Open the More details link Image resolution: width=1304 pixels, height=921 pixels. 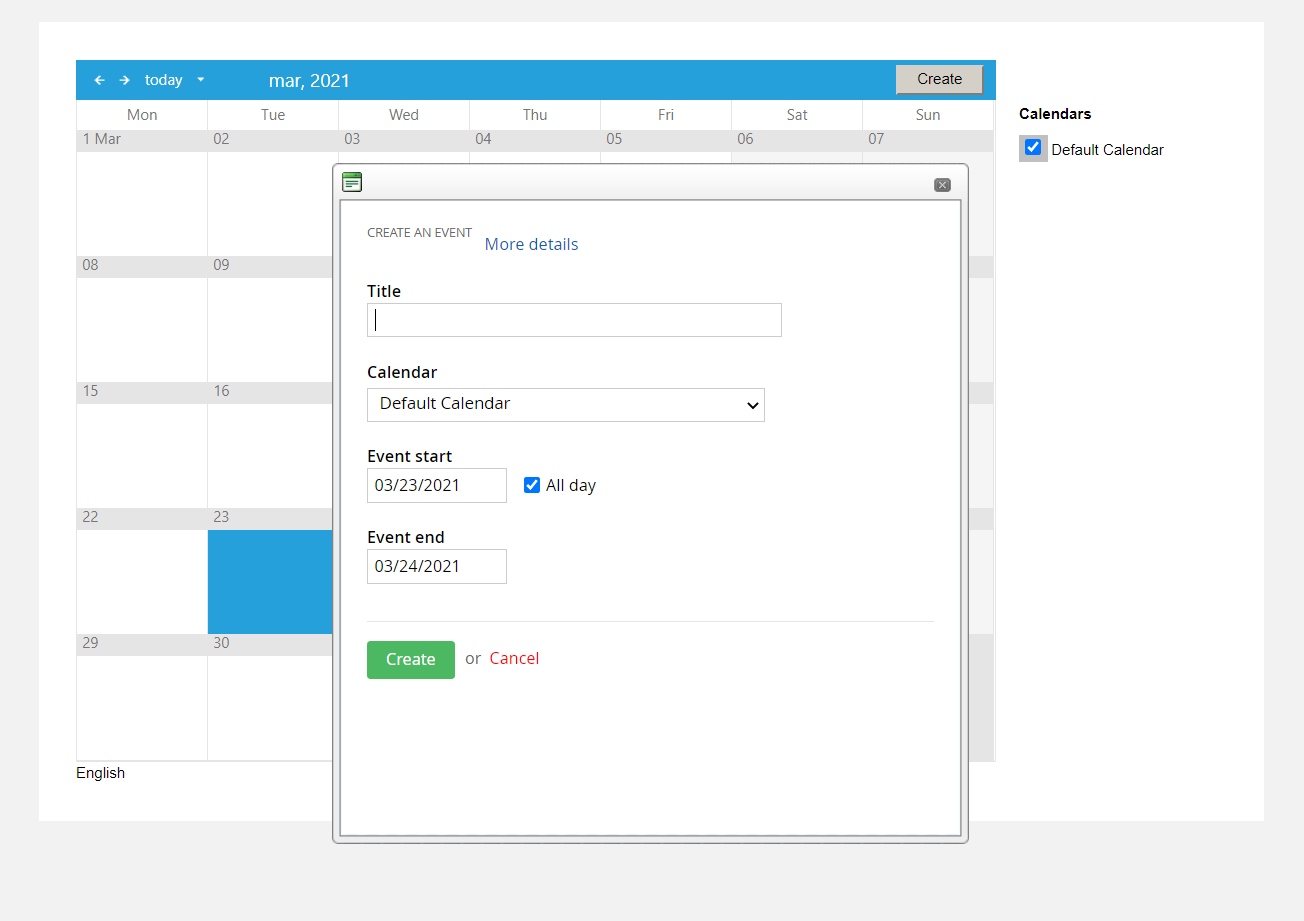[x=531, y=244]
